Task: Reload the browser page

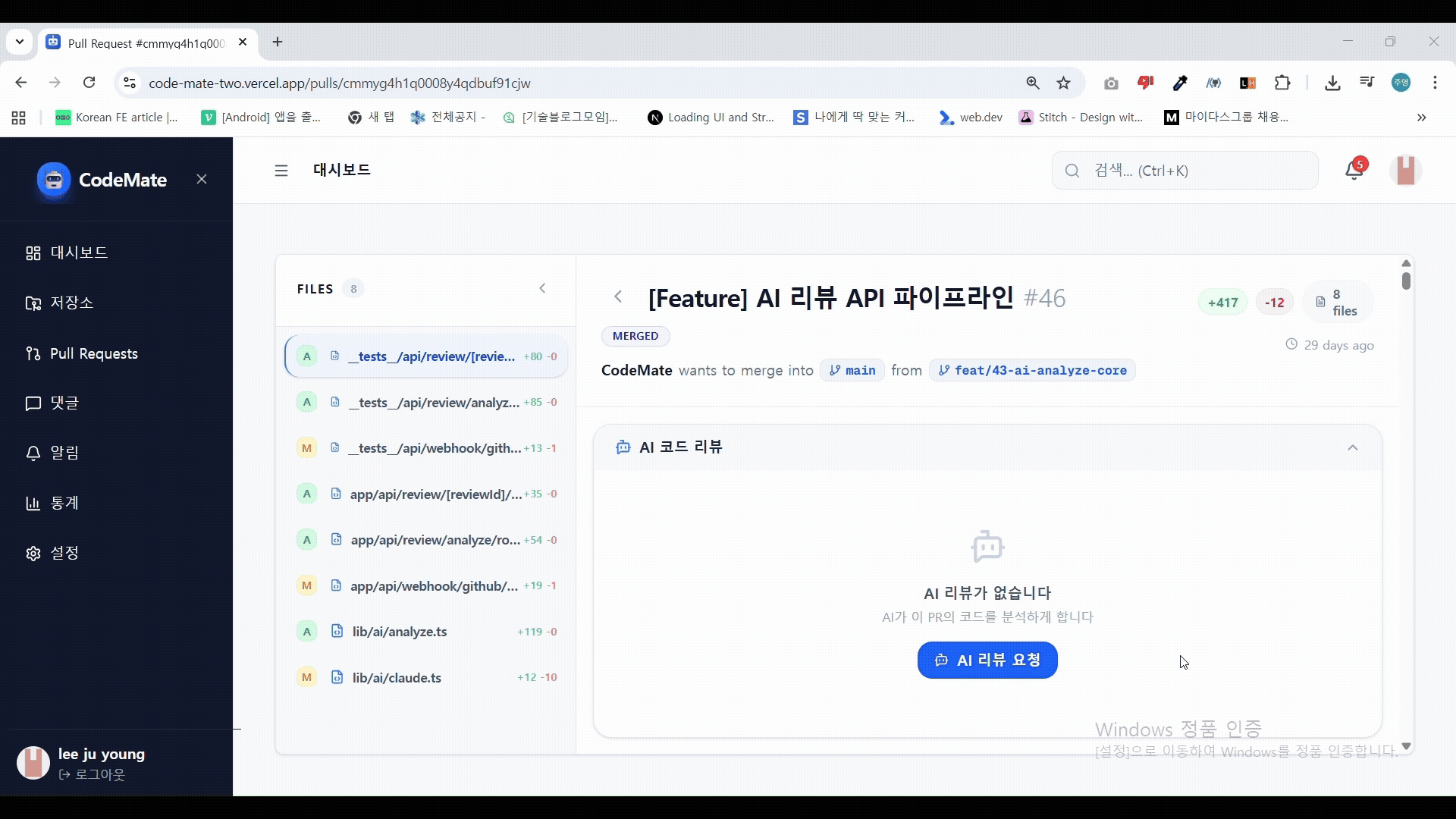Action: pyautogui.click(x=89, y=83)
